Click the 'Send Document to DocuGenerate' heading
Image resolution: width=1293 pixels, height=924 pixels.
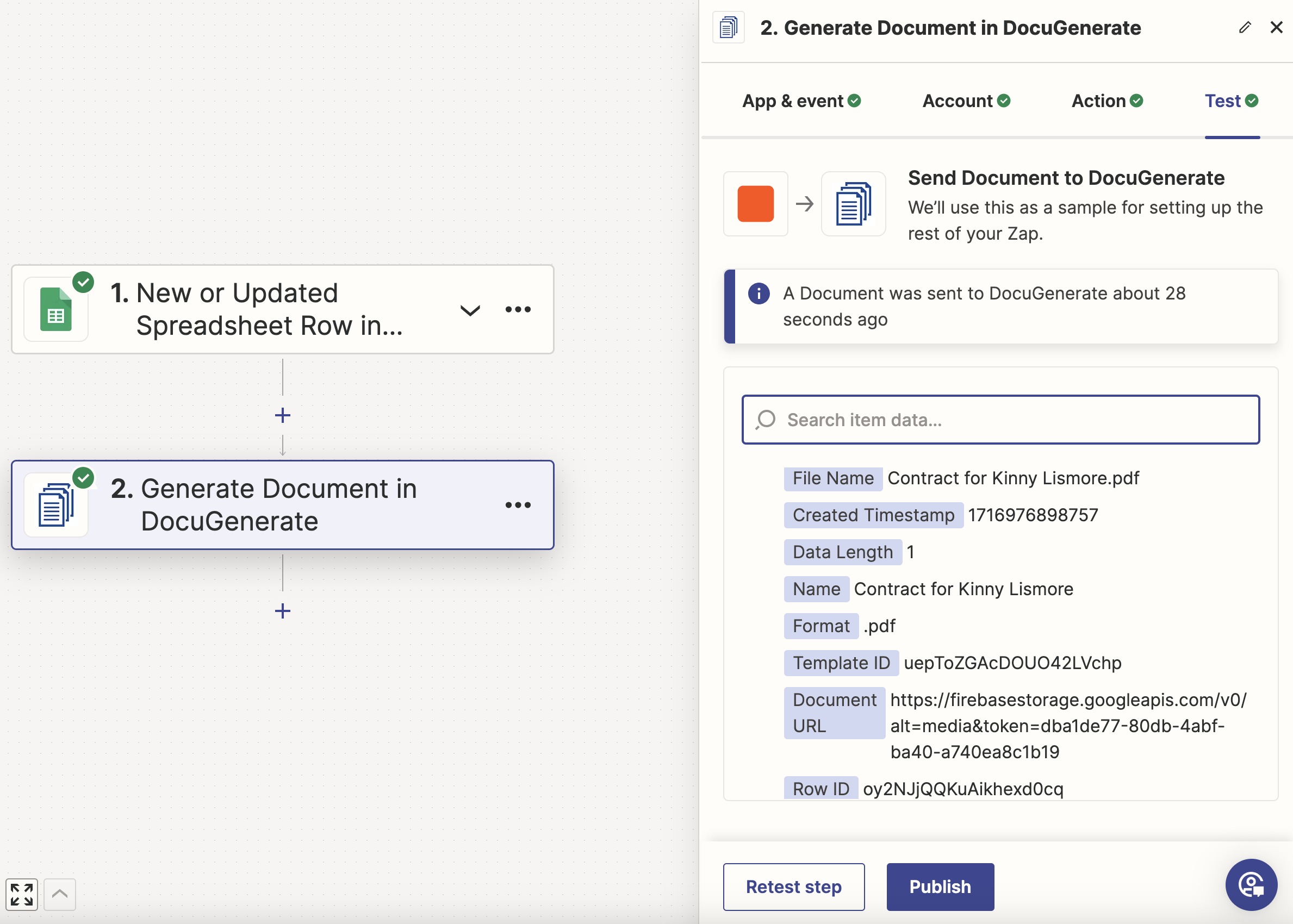(1066, 178)
